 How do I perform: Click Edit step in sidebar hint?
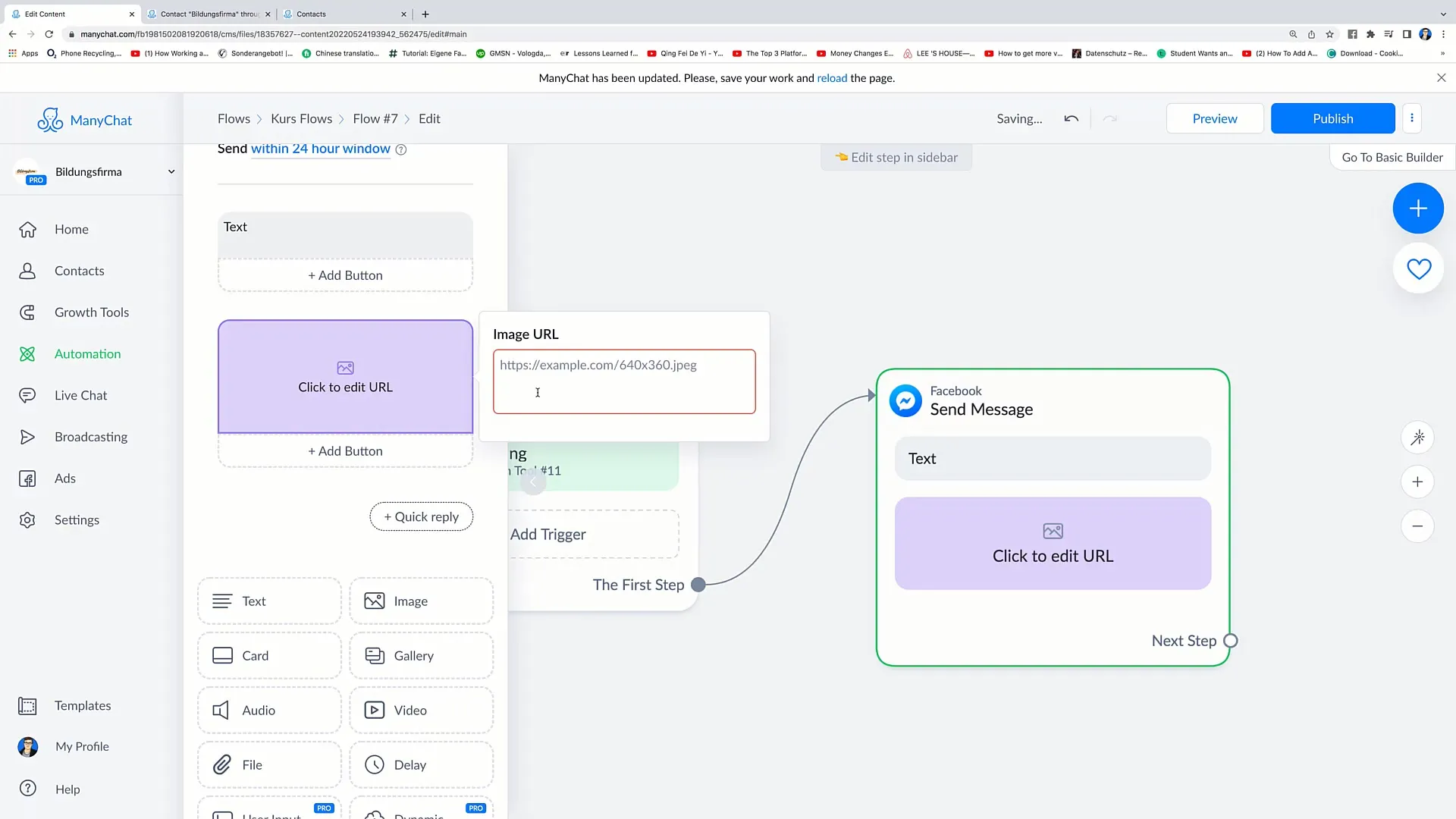point(896,158)
